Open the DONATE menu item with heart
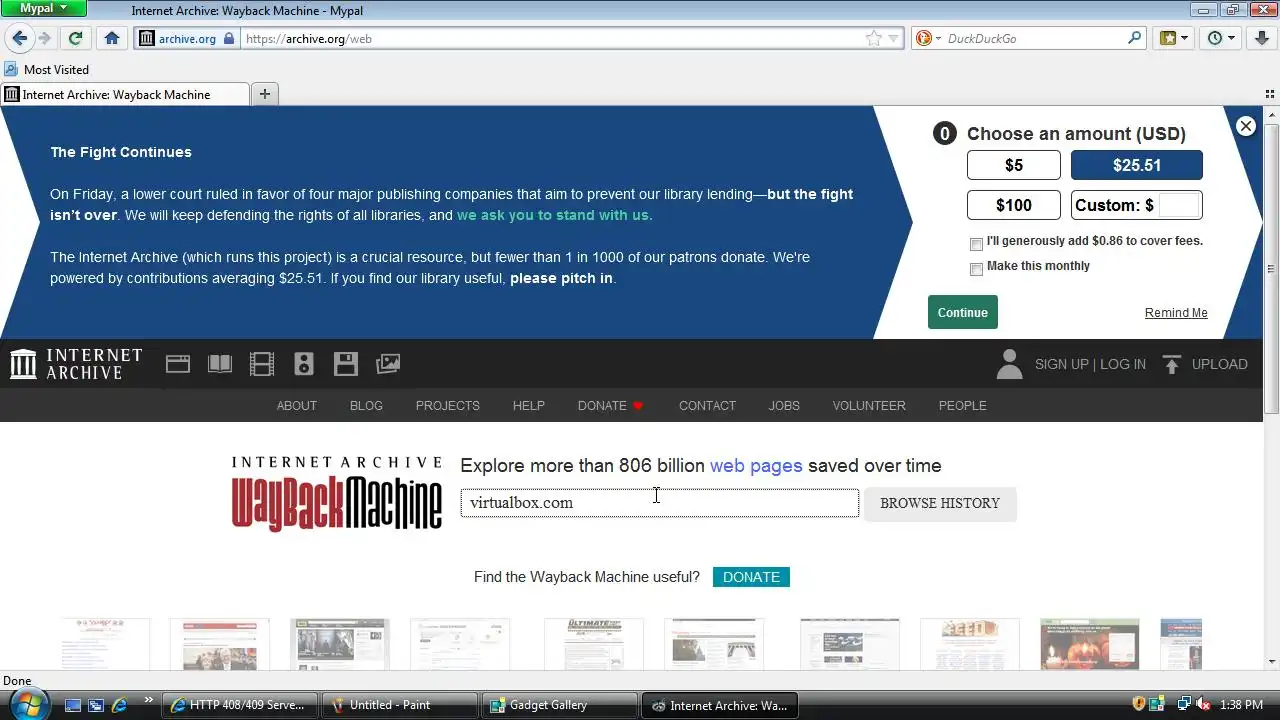1280x720 pixels. (x=611, y=405)
